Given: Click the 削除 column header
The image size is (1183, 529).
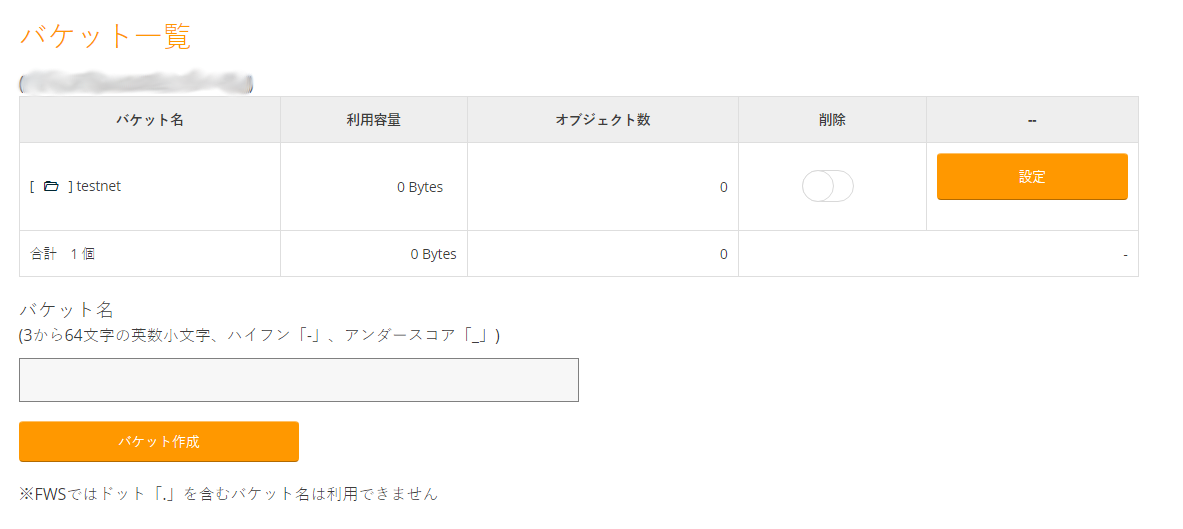Looking at the screenshot, I should 832,120.
